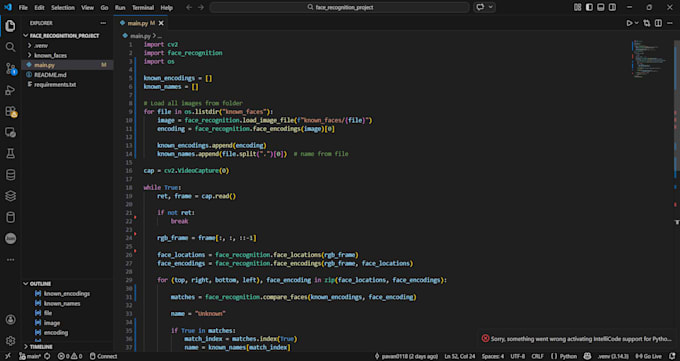680x361 pixels.
Task: Open the Search view in activity bar
Action: click(x=10, y=47)
